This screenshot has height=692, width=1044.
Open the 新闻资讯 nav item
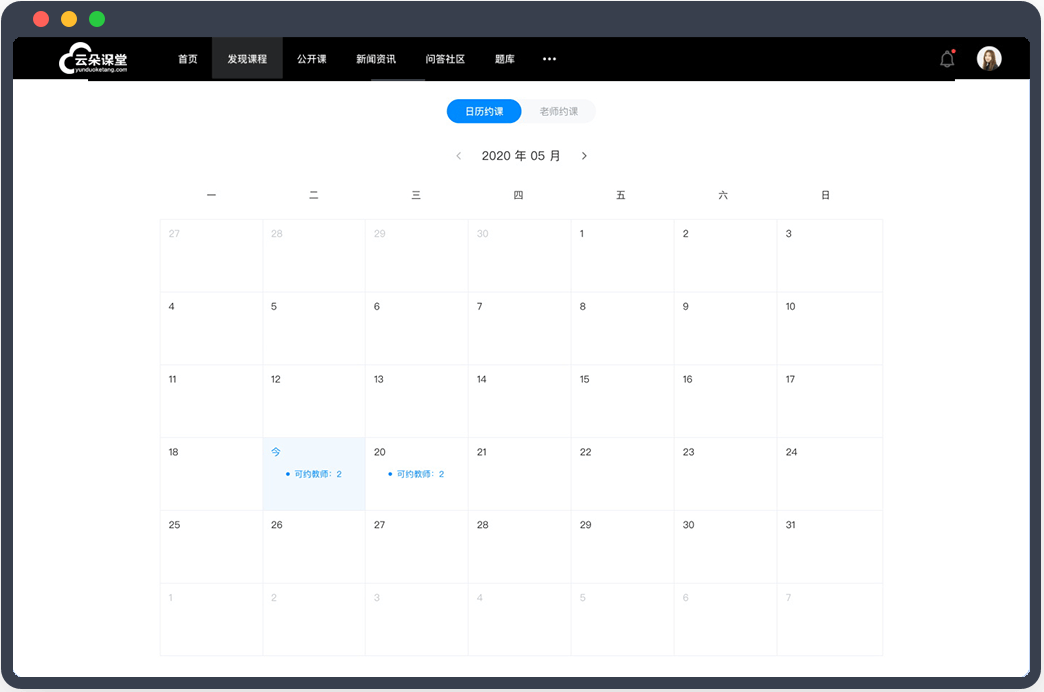[x=376, y=59]
